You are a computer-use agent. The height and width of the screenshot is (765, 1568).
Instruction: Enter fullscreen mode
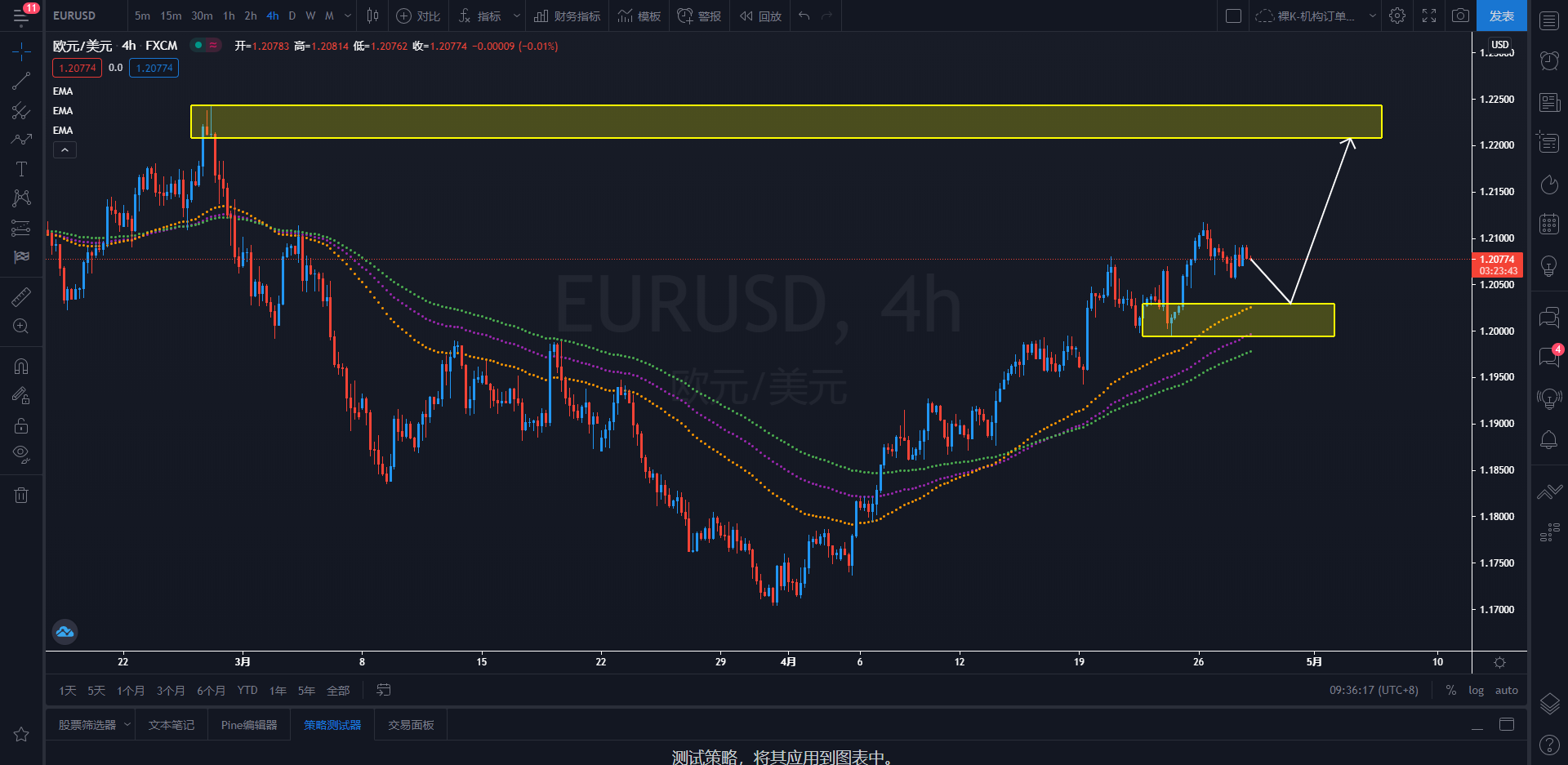(x=1429, y=16)
